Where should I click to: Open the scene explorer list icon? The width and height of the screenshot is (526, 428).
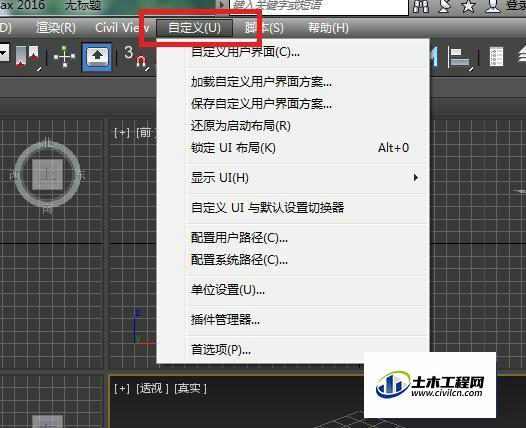click(496, 57)
